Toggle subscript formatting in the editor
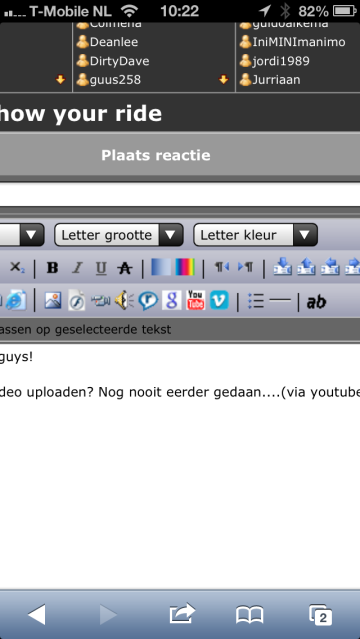The image size is (360, 639). [17, 268]
